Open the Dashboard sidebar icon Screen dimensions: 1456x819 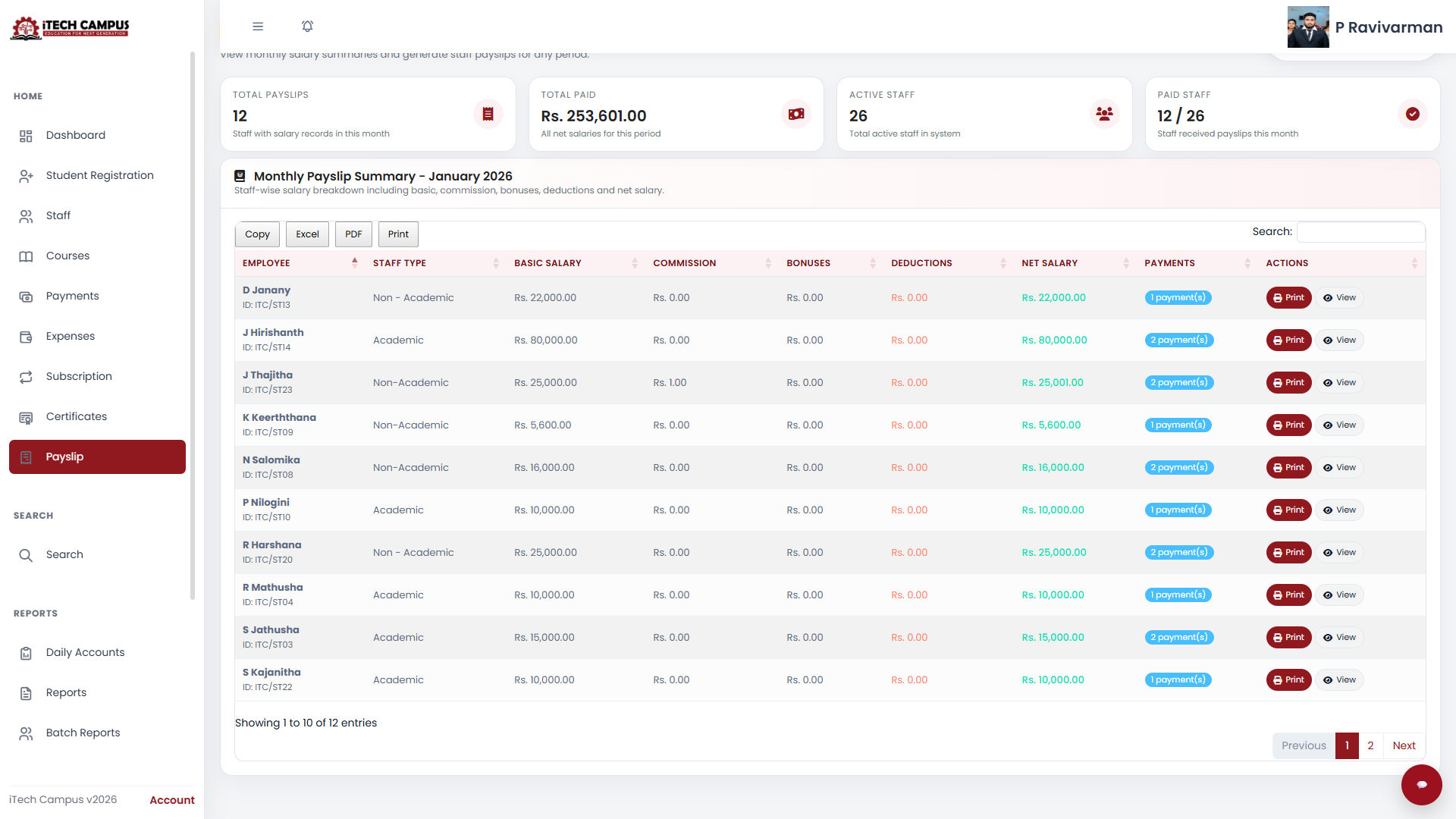point(26,136)
